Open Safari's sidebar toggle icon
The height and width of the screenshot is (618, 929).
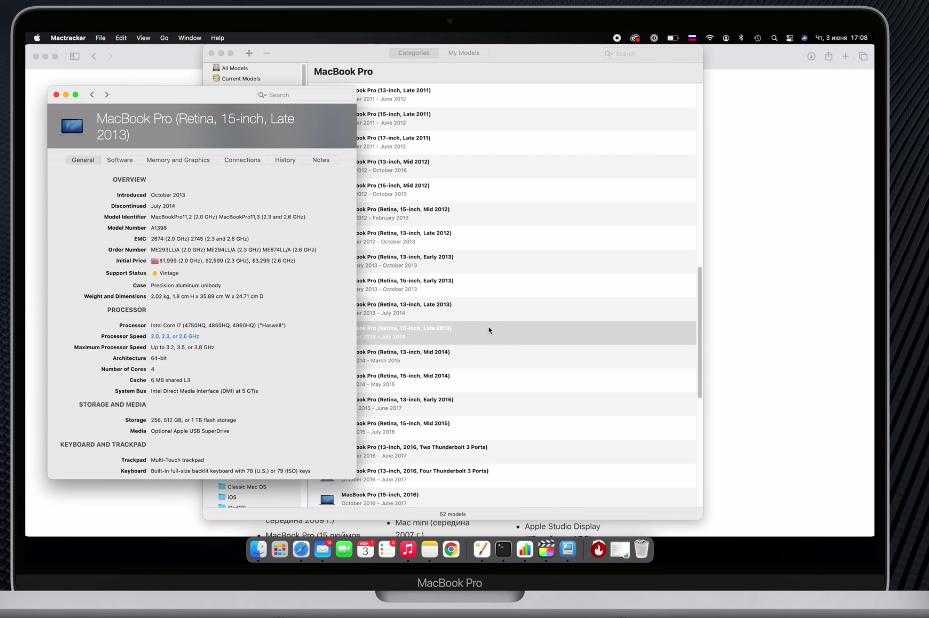pos(74,57)
